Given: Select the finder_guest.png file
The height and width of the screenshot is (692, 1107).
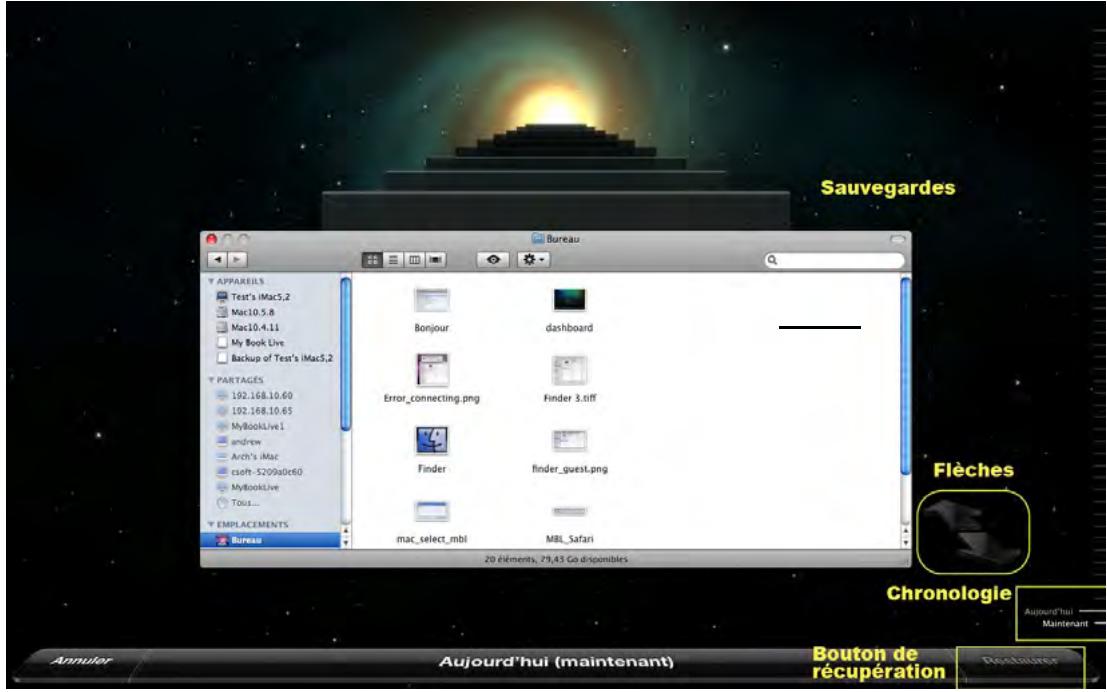Looking at the screenshot, I should click(569, 441).
